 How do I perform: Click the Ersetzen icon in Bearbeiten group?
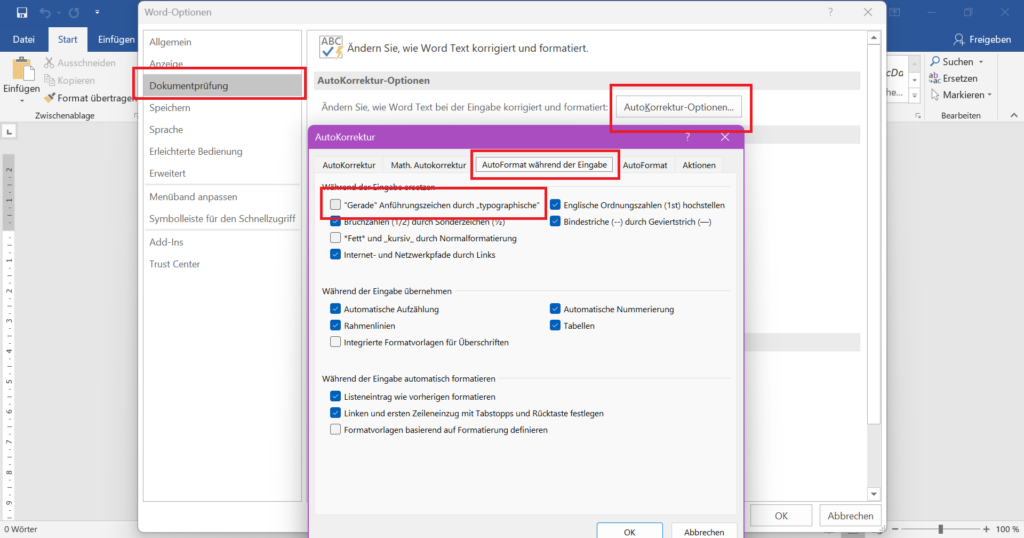(x=934, y=79)
